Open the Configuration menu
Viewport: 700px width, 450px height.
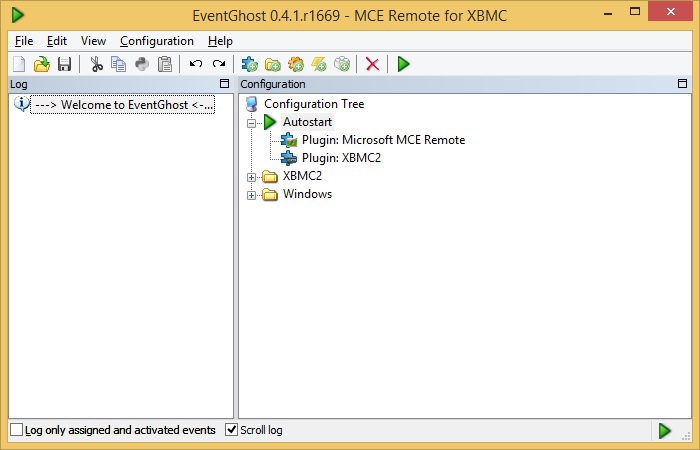click(x=157, y=41)
